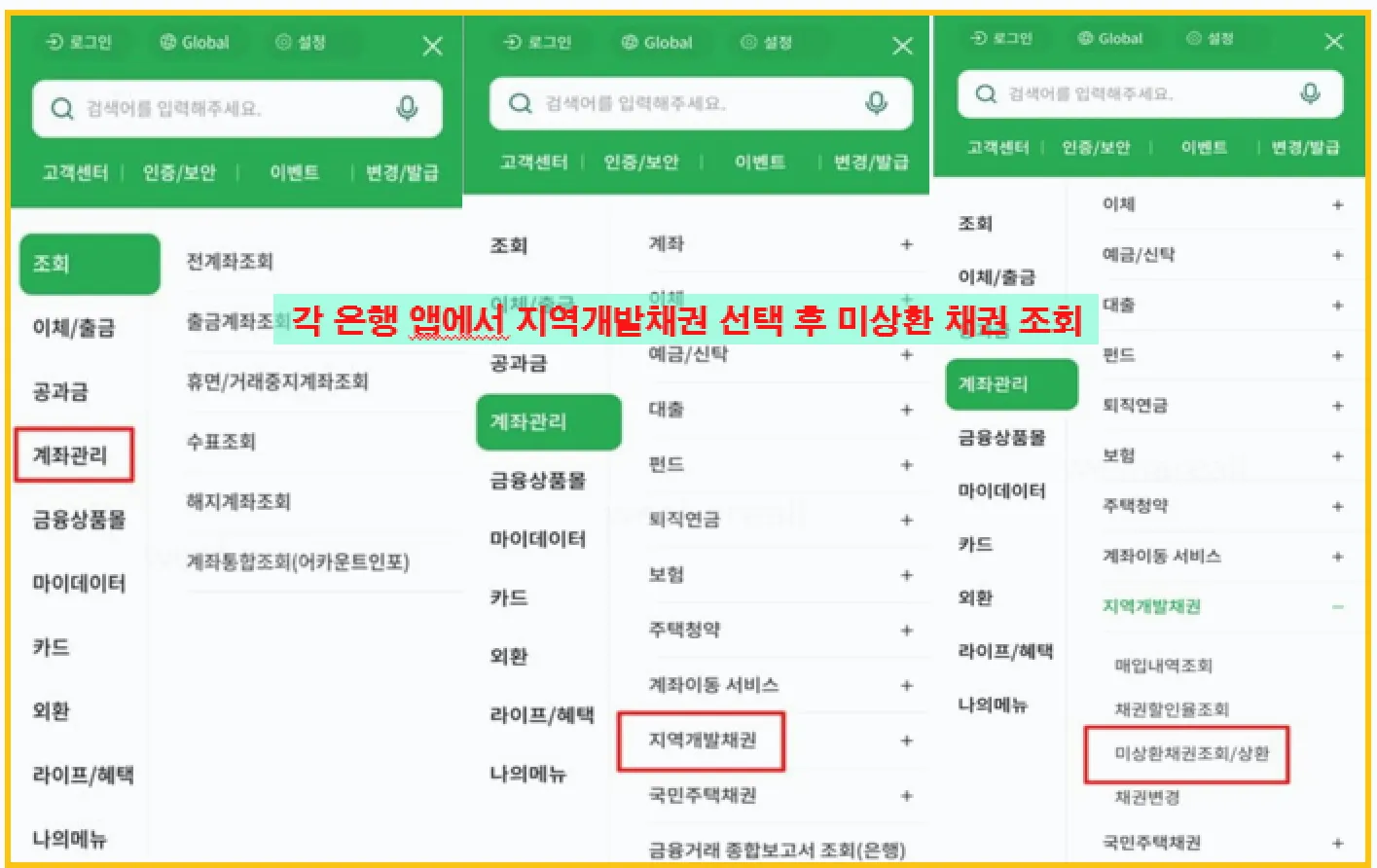Open 변경/발급 on the middle screen header

(x=871, y=162)
